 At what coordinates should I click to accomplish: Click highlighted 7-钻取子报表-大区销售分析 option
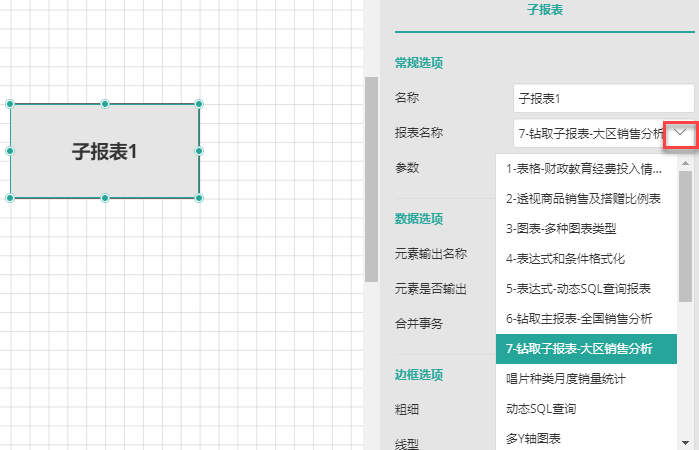(x=579, y=349)
